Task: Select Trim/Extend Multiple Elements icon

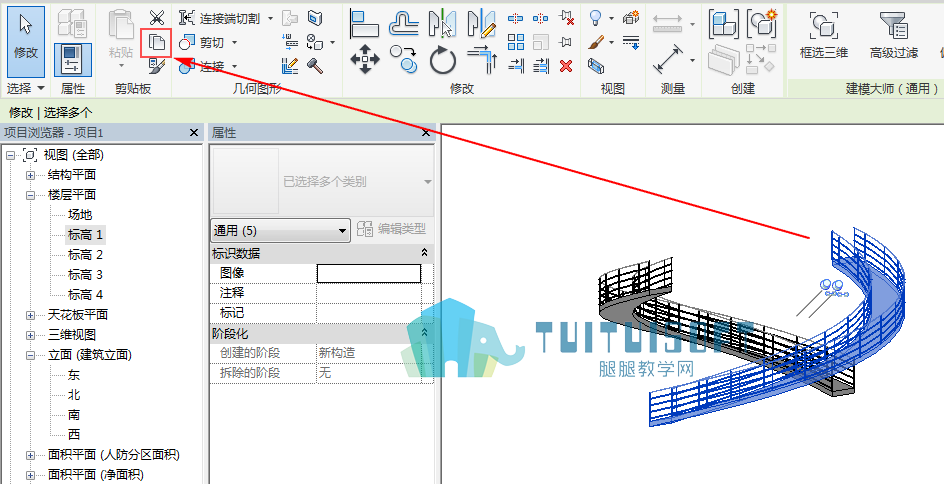Action: [541, 66]
